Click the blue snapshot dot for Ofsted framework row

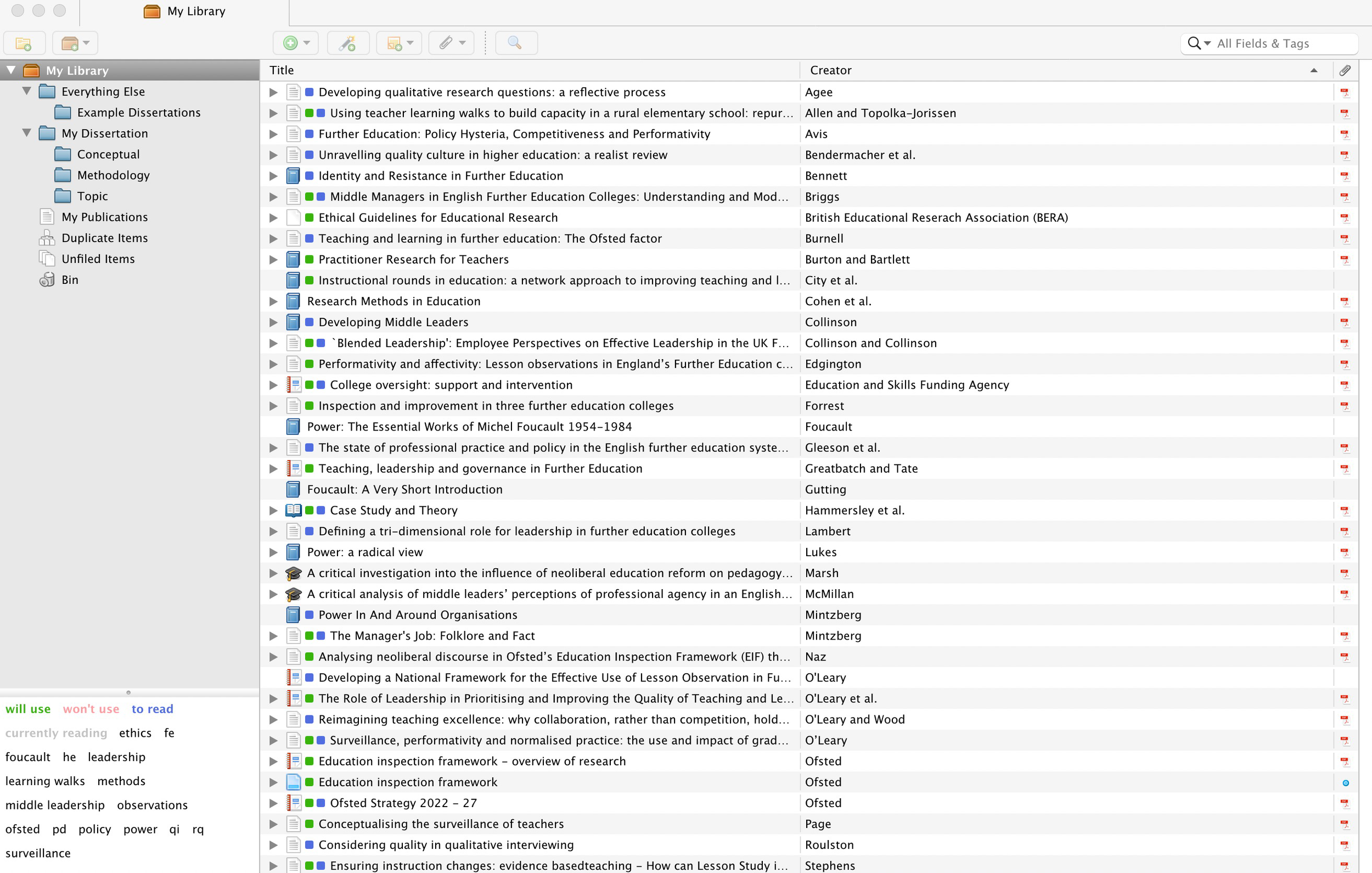pos(1345,782)
